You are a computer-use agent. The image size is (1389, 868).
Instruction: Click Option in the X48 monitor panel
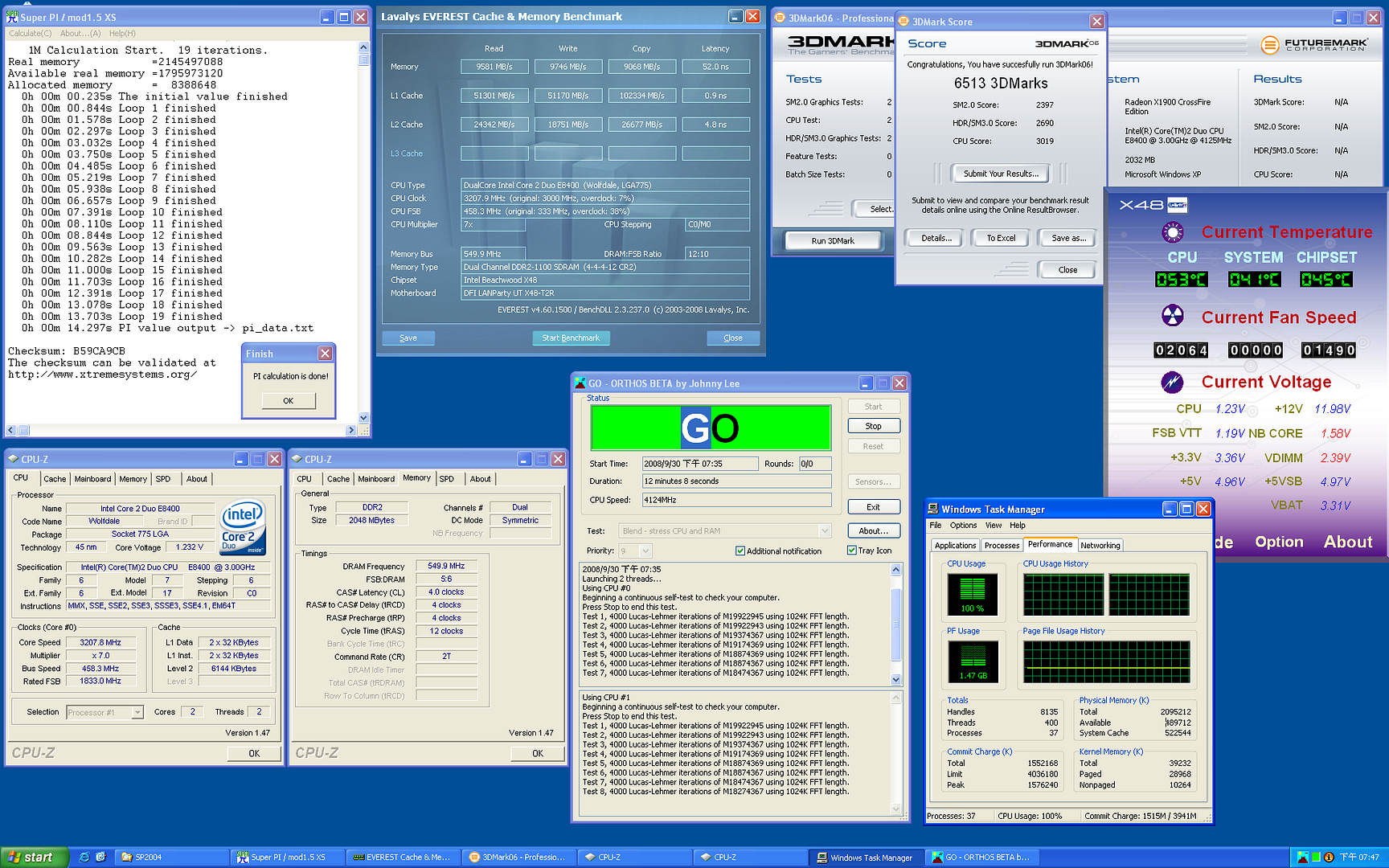point(1279,542)
